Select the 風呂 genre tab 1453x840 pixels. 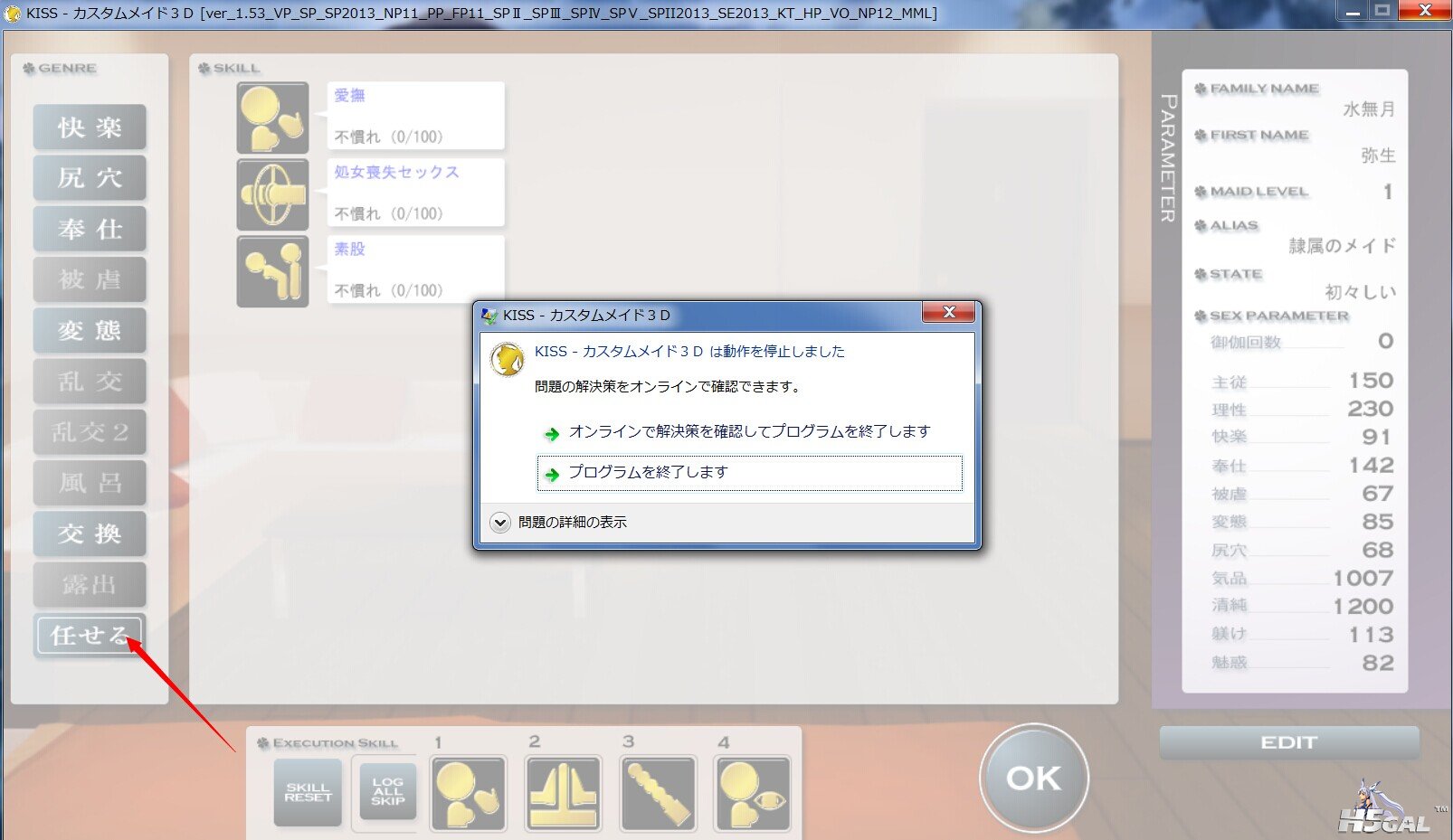click(x=90, y=483)
